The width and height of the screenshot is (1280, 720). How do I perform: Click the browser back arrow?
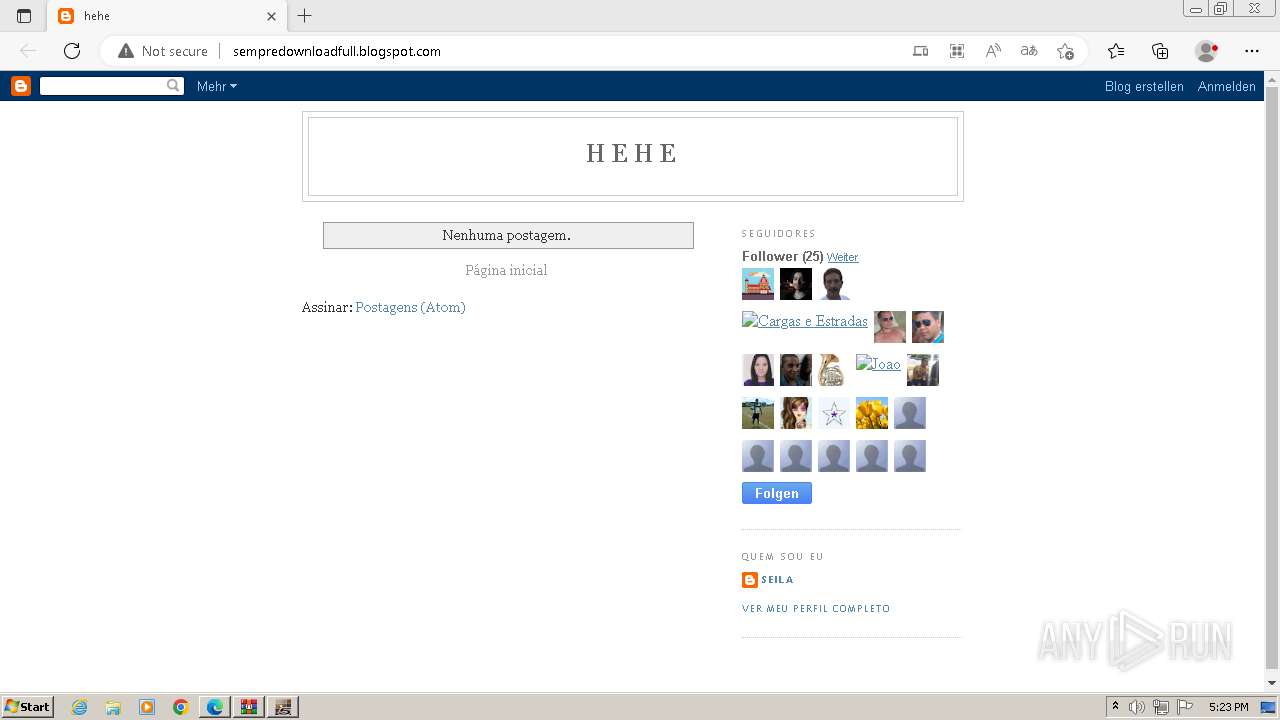pos(28,51)
